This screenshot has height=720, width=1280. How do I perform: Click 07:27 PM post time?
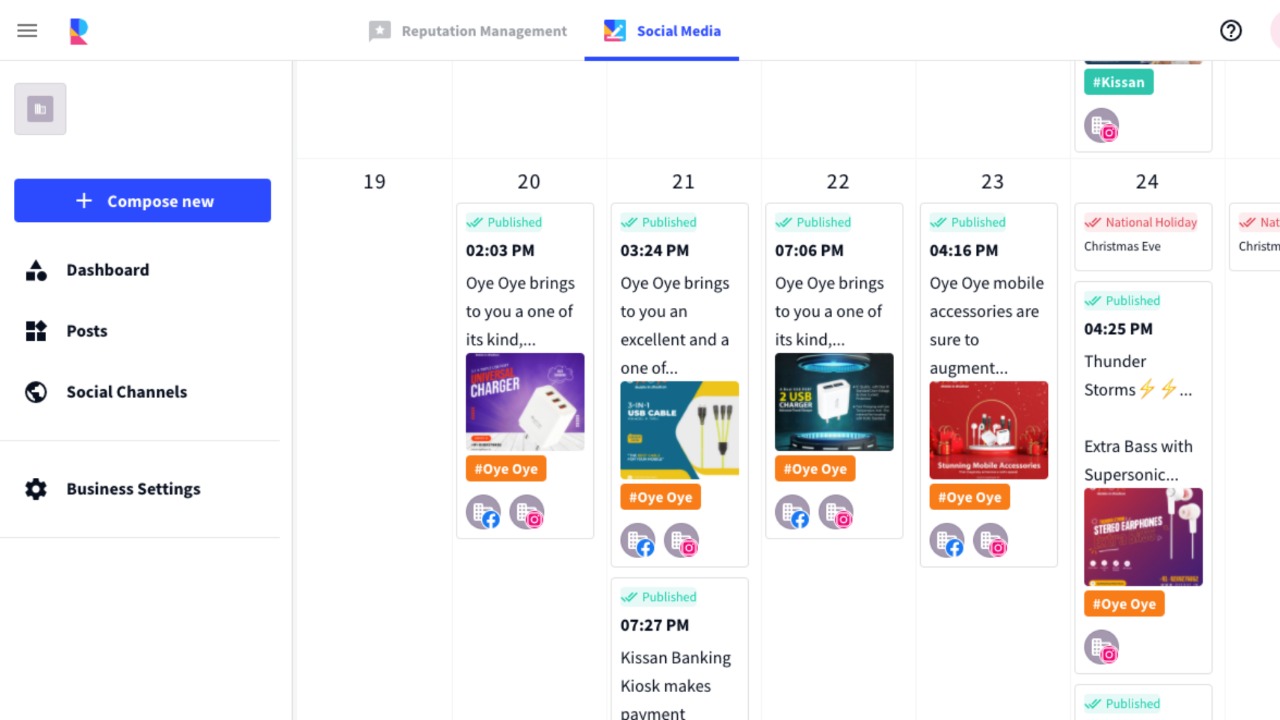point(655,625)
